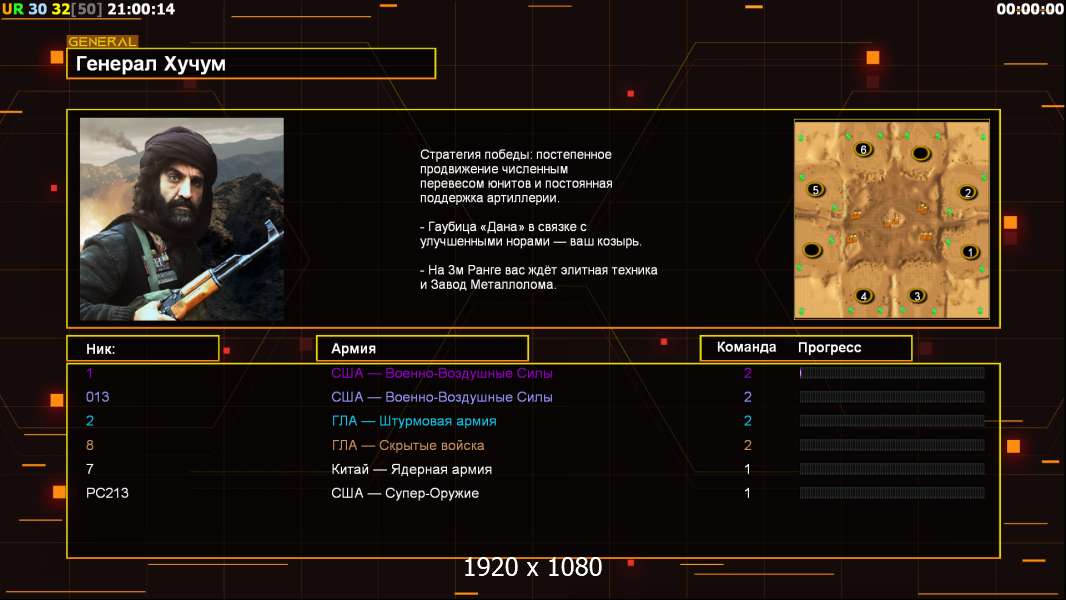
Task: Click the 21:00:14 clock at top left
Action: [141, 9]
